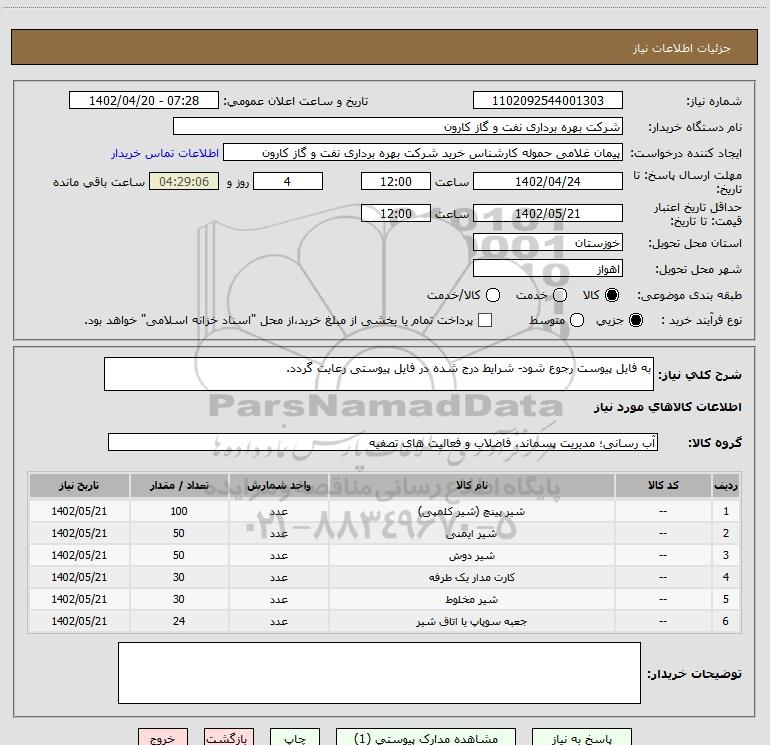Click the ردیف column header
This screenshot has width=770, height=745.
(x=725, y=485)
